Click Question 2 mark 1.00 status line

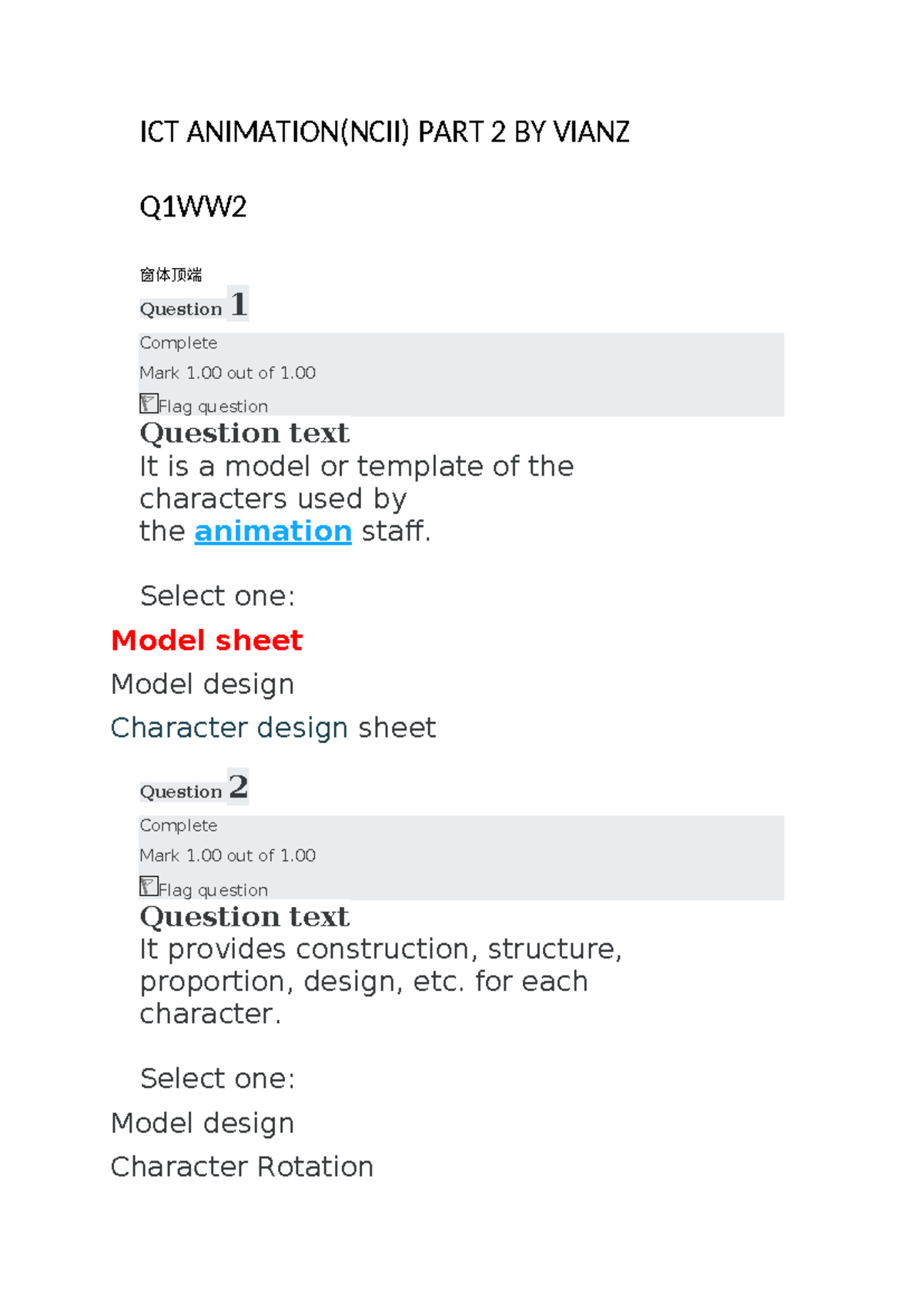(227, 856)
